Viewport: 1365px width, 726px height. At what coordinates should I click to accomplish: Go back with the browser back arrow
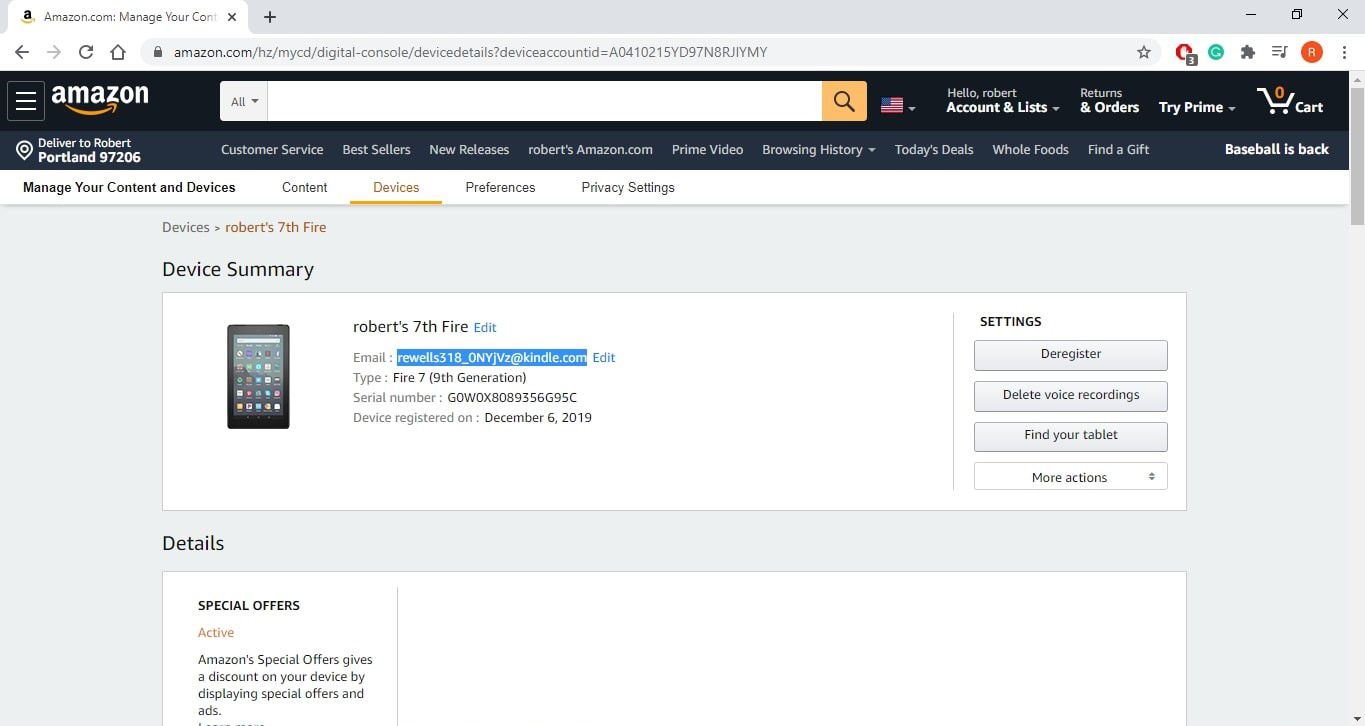tap(22, 52)
